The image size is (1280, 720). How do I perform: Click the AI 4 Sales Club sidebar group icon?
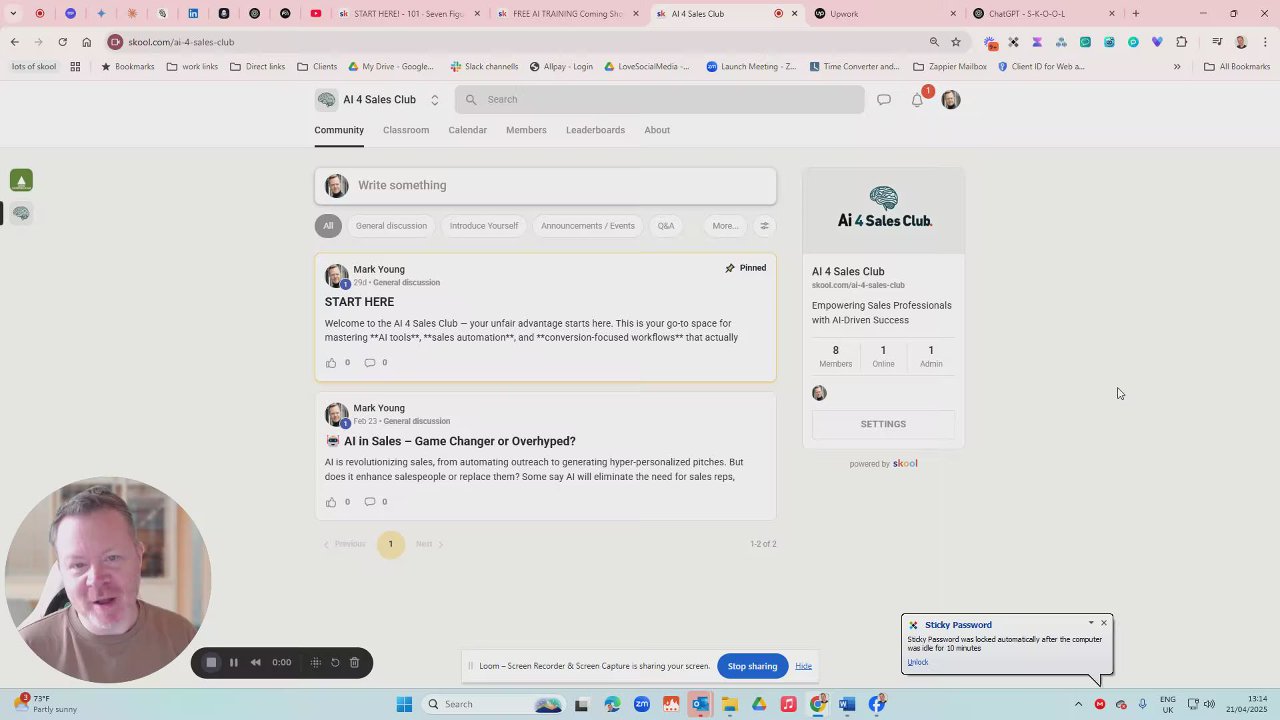[21, 213]
